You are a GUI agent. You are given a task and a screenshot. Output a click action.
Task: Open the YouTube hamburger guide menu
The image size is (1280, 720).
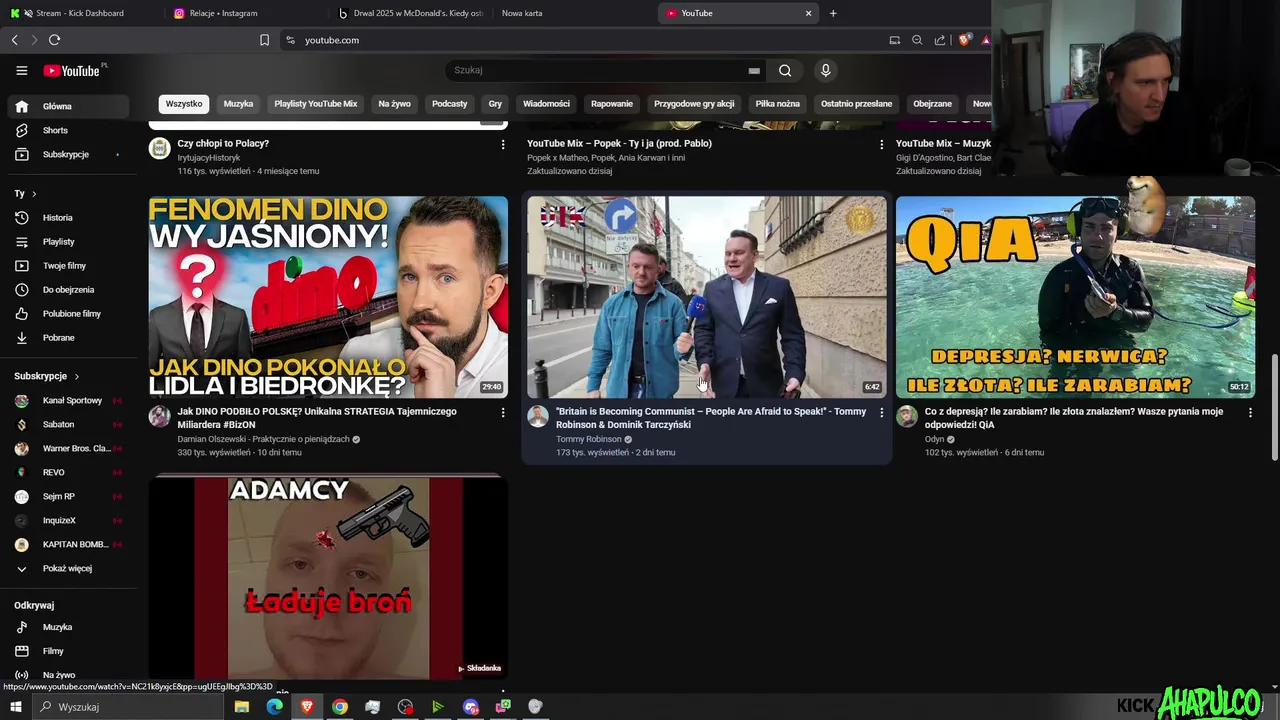tap(21, 70)
